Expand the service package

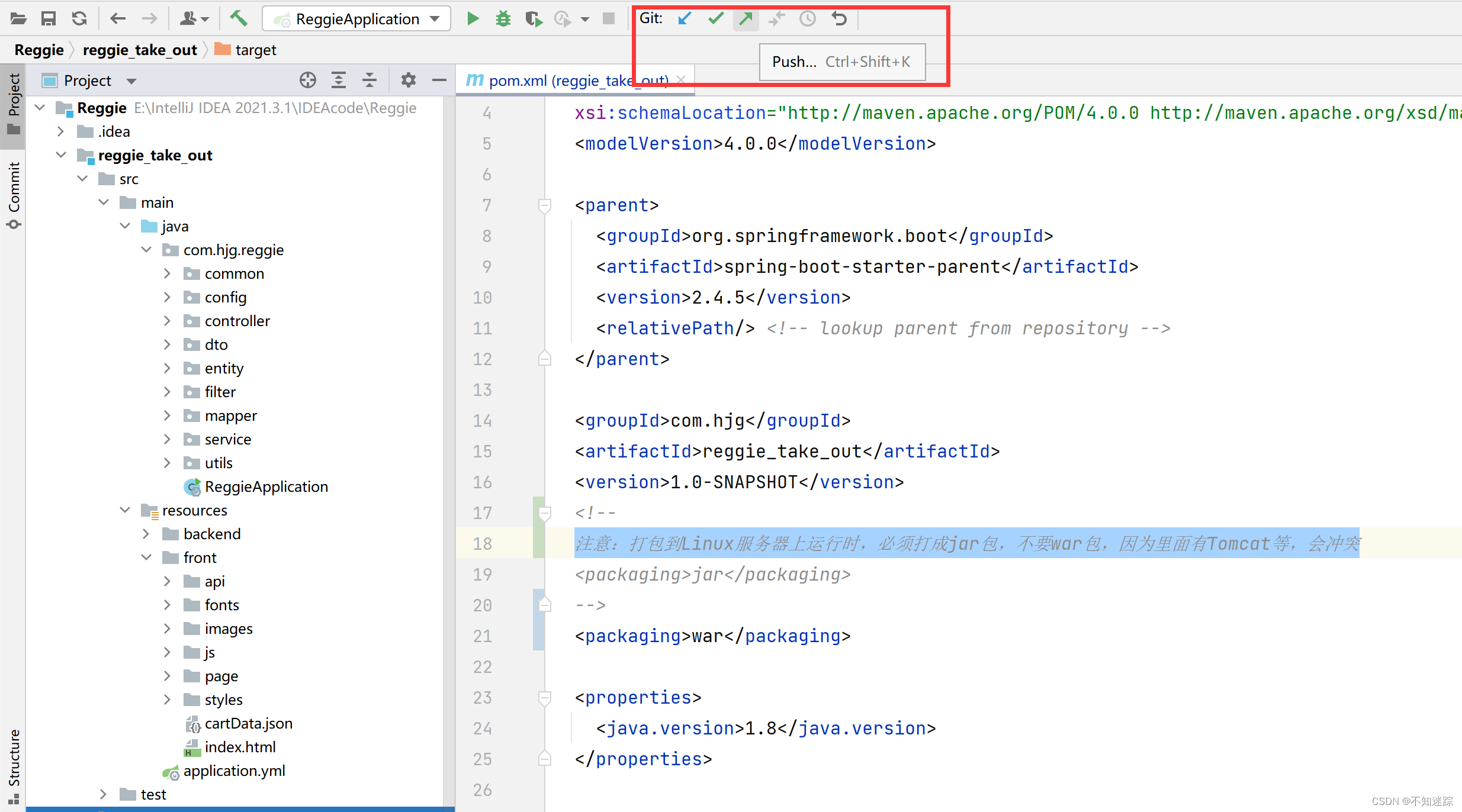pyautogui.click(x=167, y=439)
